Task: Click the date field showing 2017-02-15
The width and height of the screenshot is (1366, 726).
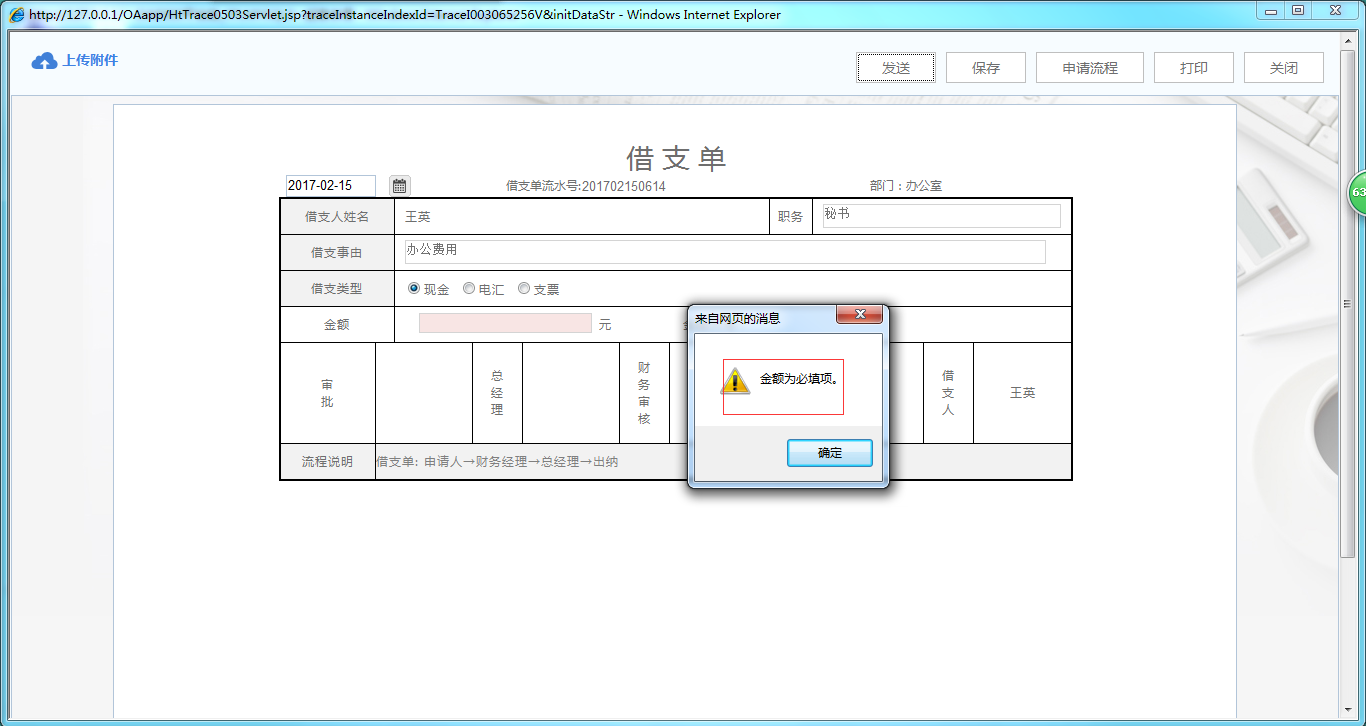Action: point(331,185)
